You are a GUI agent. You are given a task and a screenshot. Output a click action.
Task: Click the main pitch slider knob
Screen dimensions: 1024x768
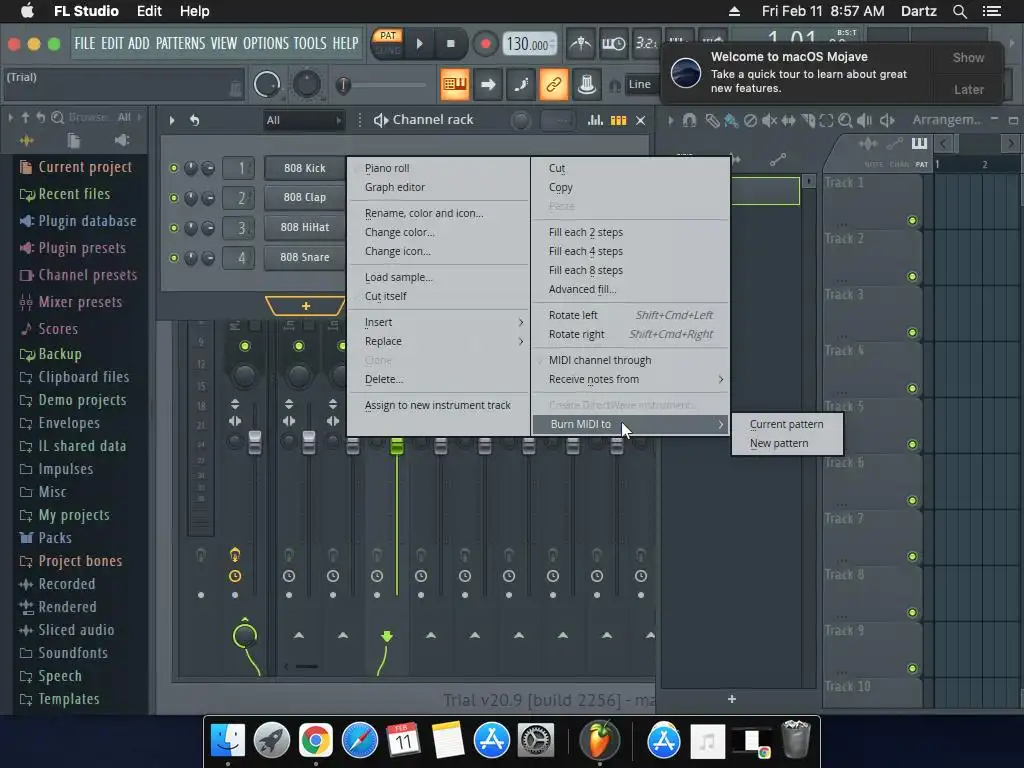344,85
